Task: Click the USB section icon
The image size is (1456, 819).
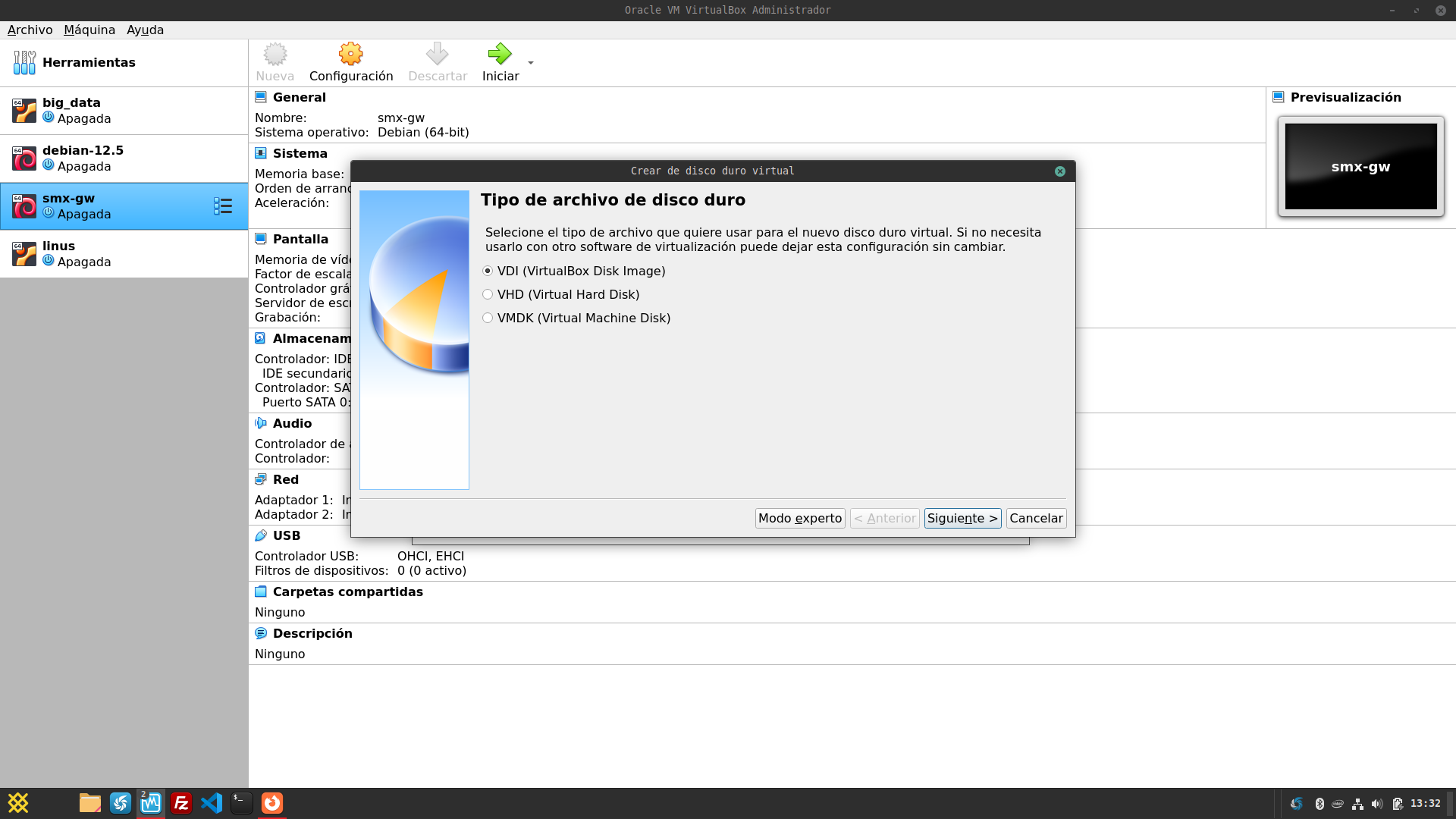Action: (x=261, y=535)
